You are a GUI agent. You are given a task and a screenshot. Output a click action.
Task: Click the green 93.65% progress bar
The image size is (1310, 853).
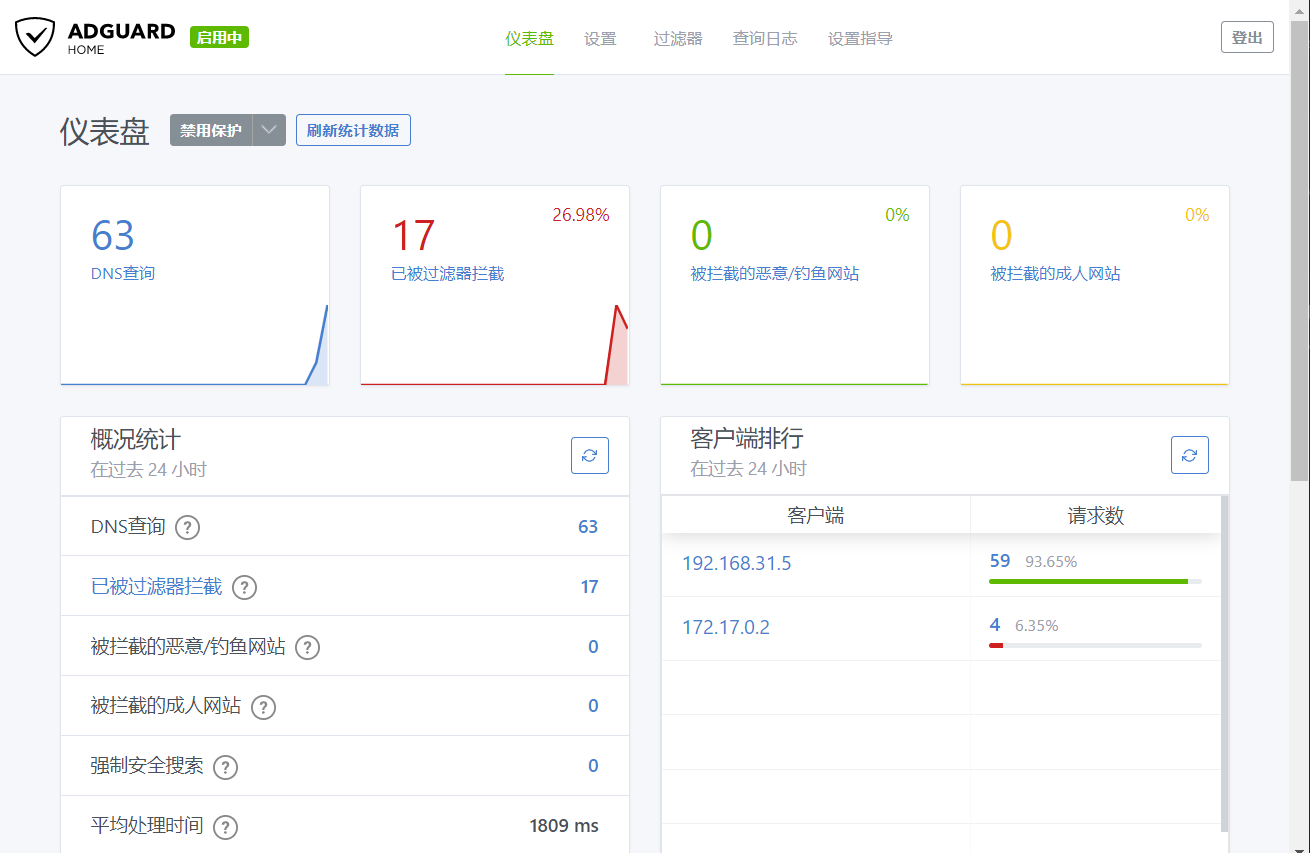click(1089, 581)
